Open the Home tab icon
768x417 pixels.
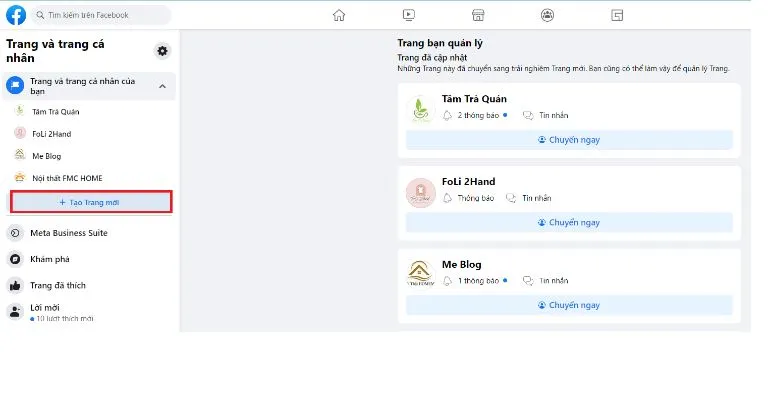pyautogui.click(x=339, y=15)
